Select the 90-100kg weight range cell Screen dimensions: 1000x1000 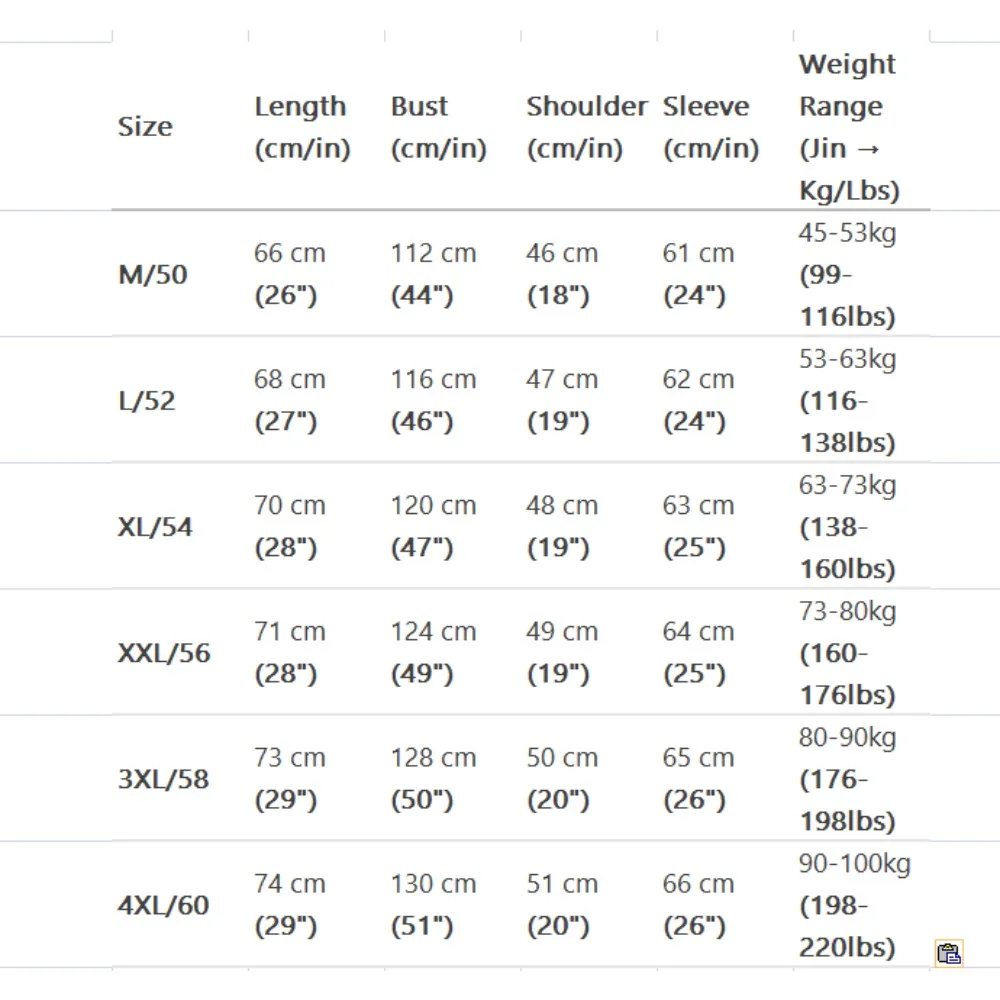854,905
